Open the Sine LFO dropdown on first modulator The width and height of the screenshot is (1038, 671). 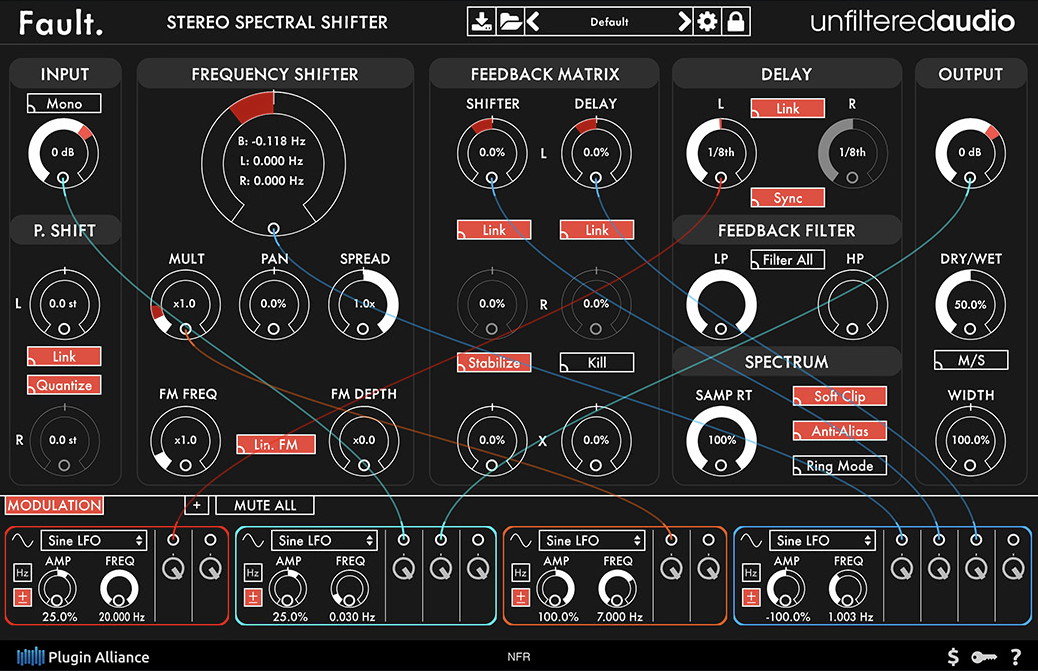click(x=94, y=540)
